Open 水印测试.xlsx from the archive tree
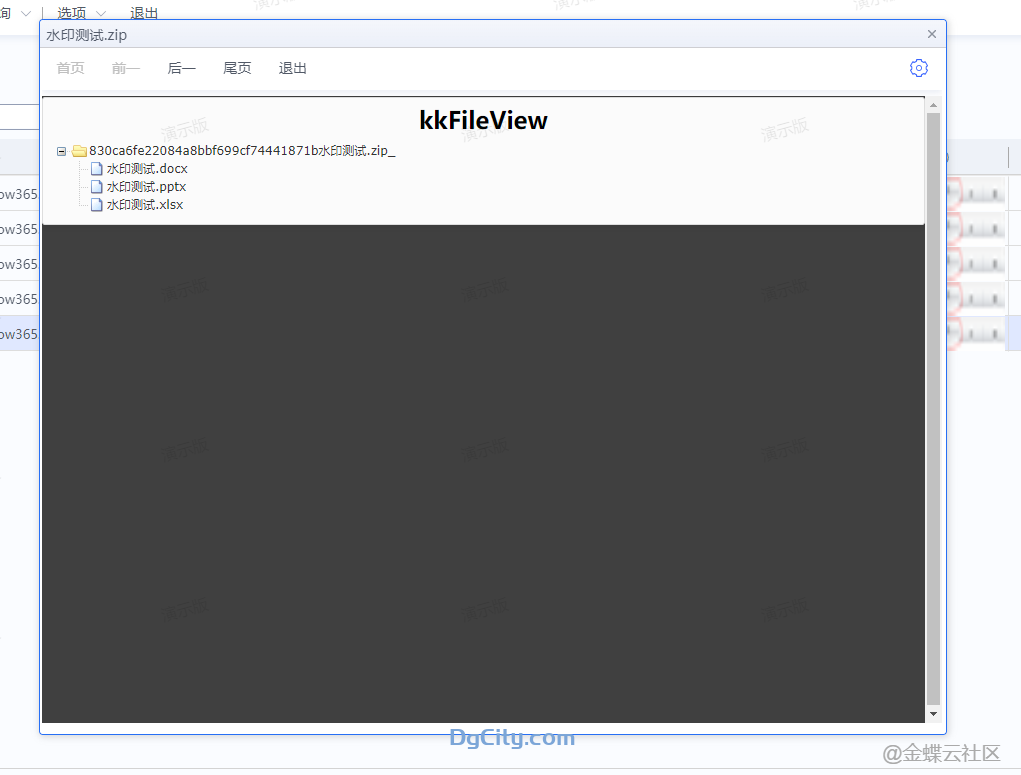1021x775 pixels. pos(145,205)
